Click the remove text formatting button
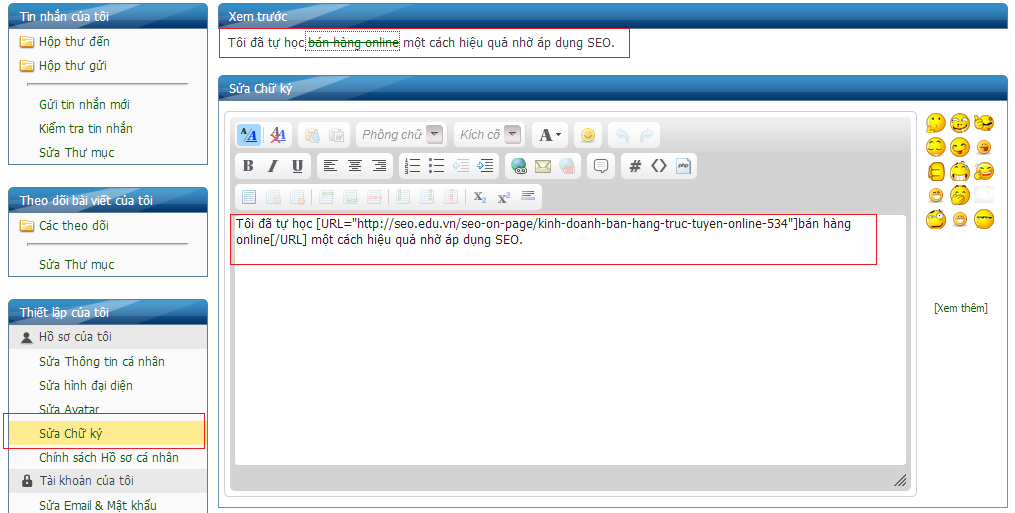 [279, 135]
